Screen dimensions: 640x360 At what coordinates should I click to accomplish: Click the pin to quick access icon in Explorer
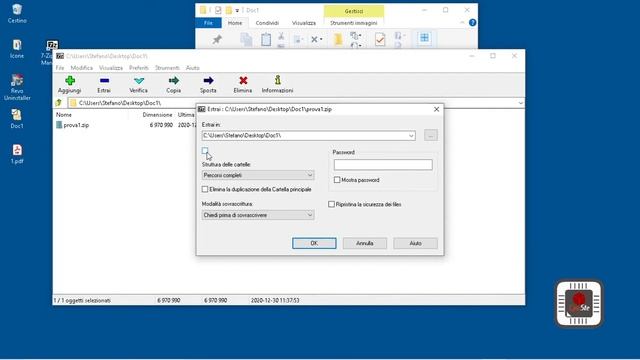[217, 39]
